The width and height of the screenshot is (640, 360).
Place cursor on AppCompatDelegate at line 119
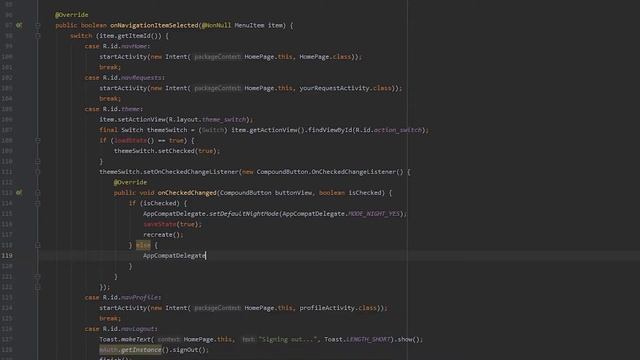174,256
